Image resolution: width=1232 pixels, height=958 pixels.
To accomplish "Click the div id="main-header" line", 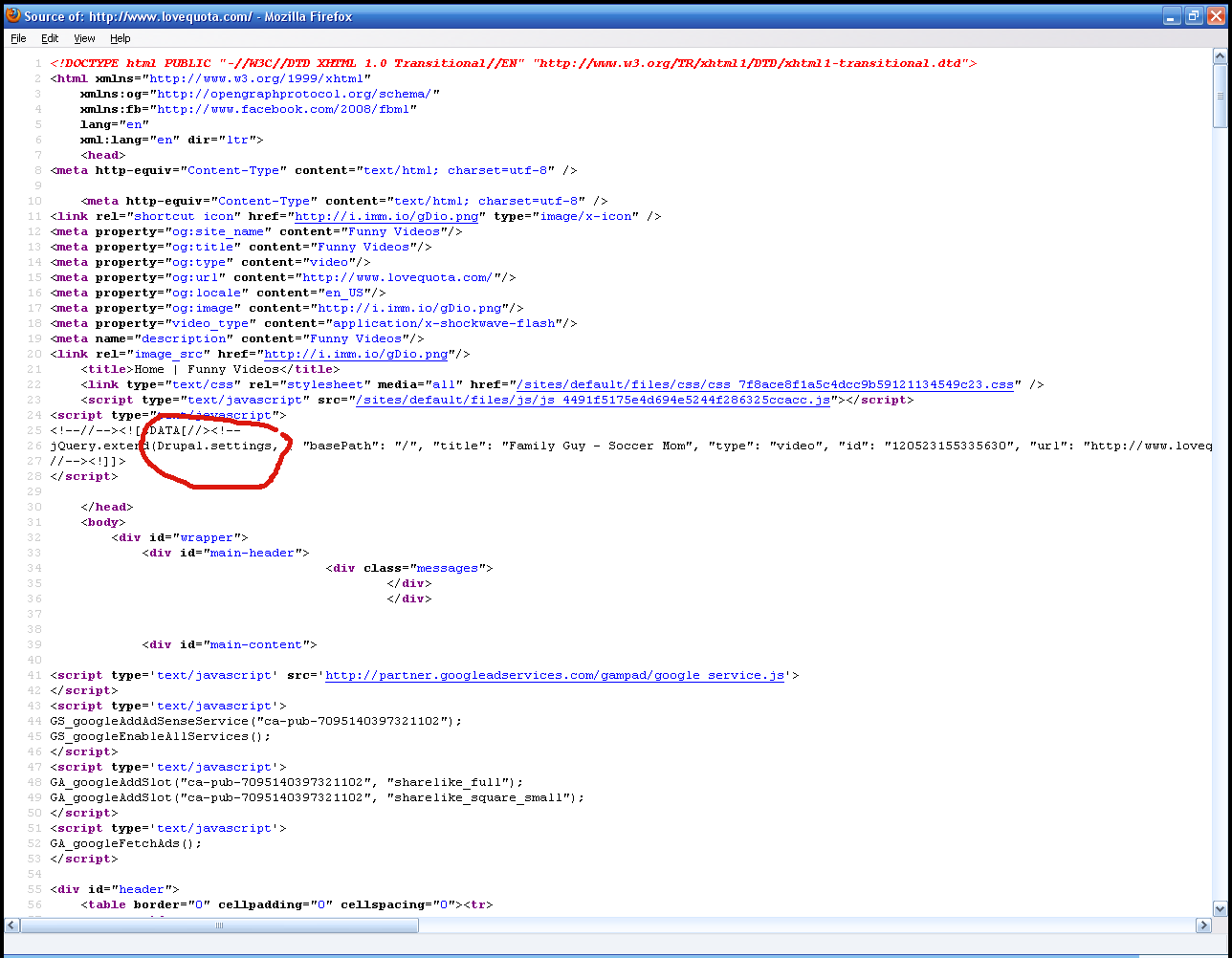I will pyautogui.click(x=226, y=553).
